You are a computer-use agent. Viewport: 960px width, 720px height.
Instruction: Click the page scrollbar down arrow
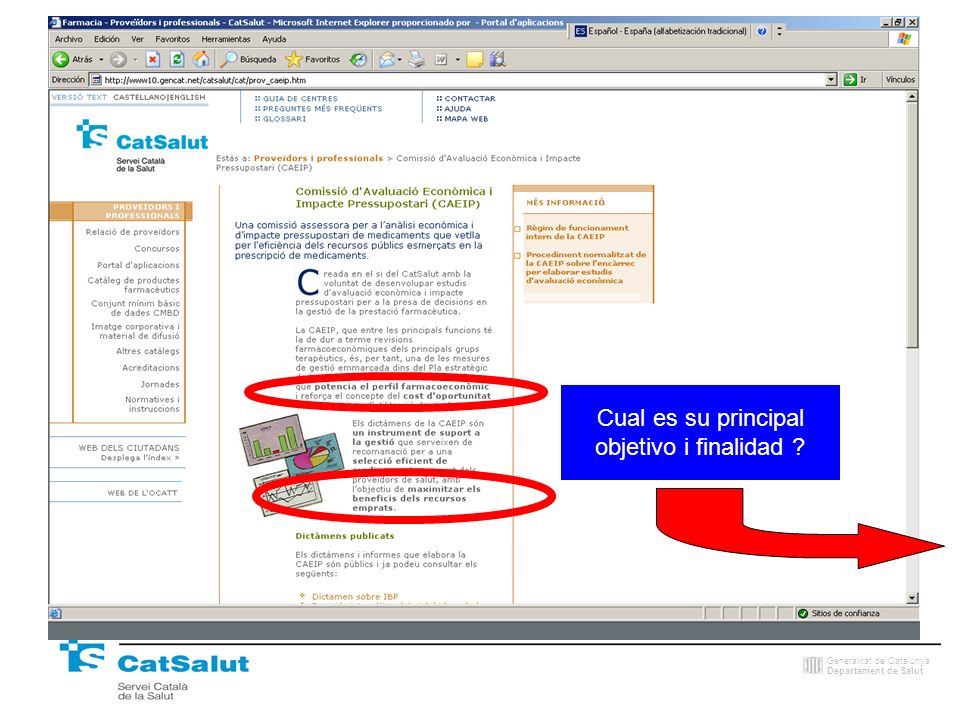[912, 598]
